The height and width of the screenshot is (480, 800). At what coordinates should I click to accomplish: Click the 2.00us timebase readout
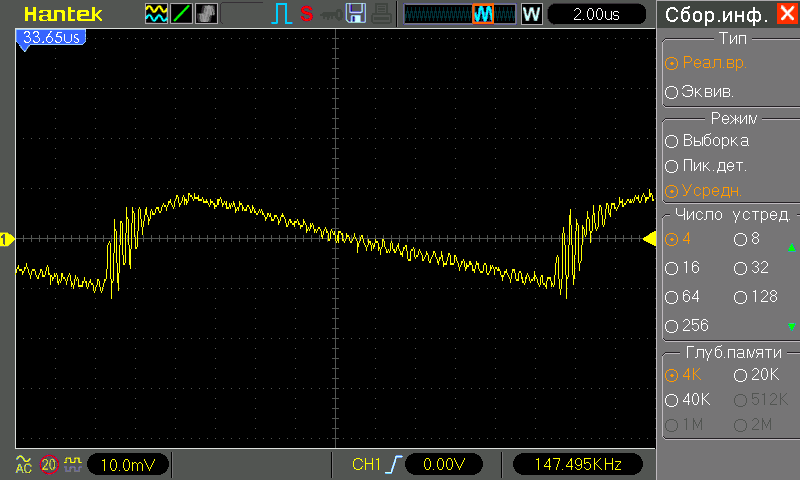click(x=596, y=14)
